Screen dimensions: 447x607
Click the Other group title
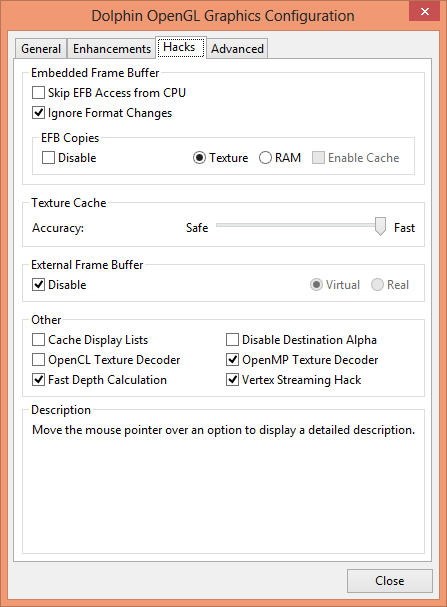point(46,320)
